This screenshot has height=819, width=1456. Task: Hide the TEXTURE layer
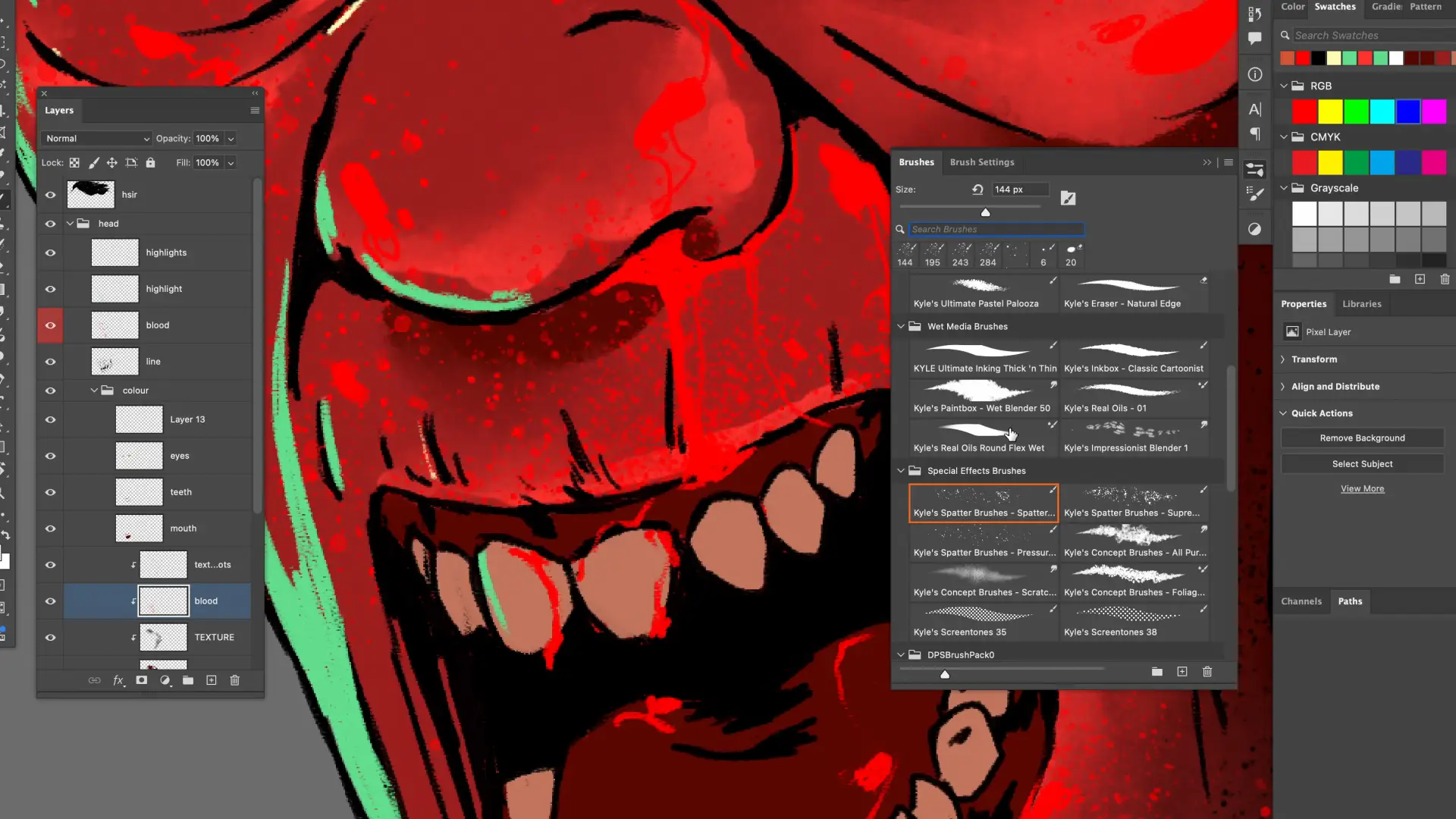click(50, 638)
